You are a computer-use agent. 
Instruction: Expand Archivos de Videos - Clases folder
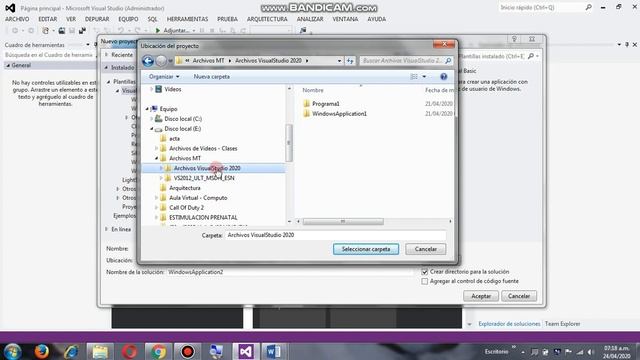point(156,149)
